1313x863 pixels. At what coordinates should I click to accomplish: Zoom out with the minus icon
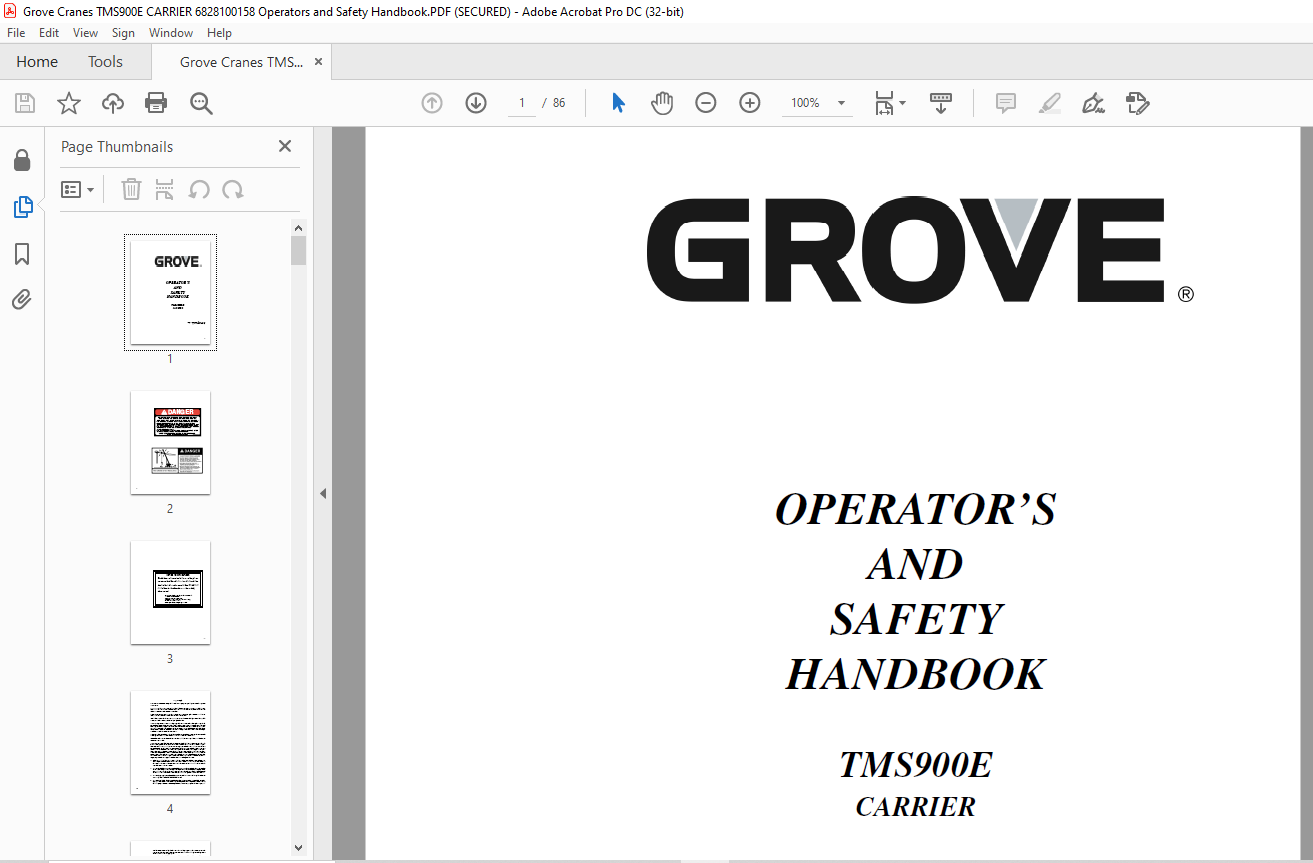click(706, 103)
